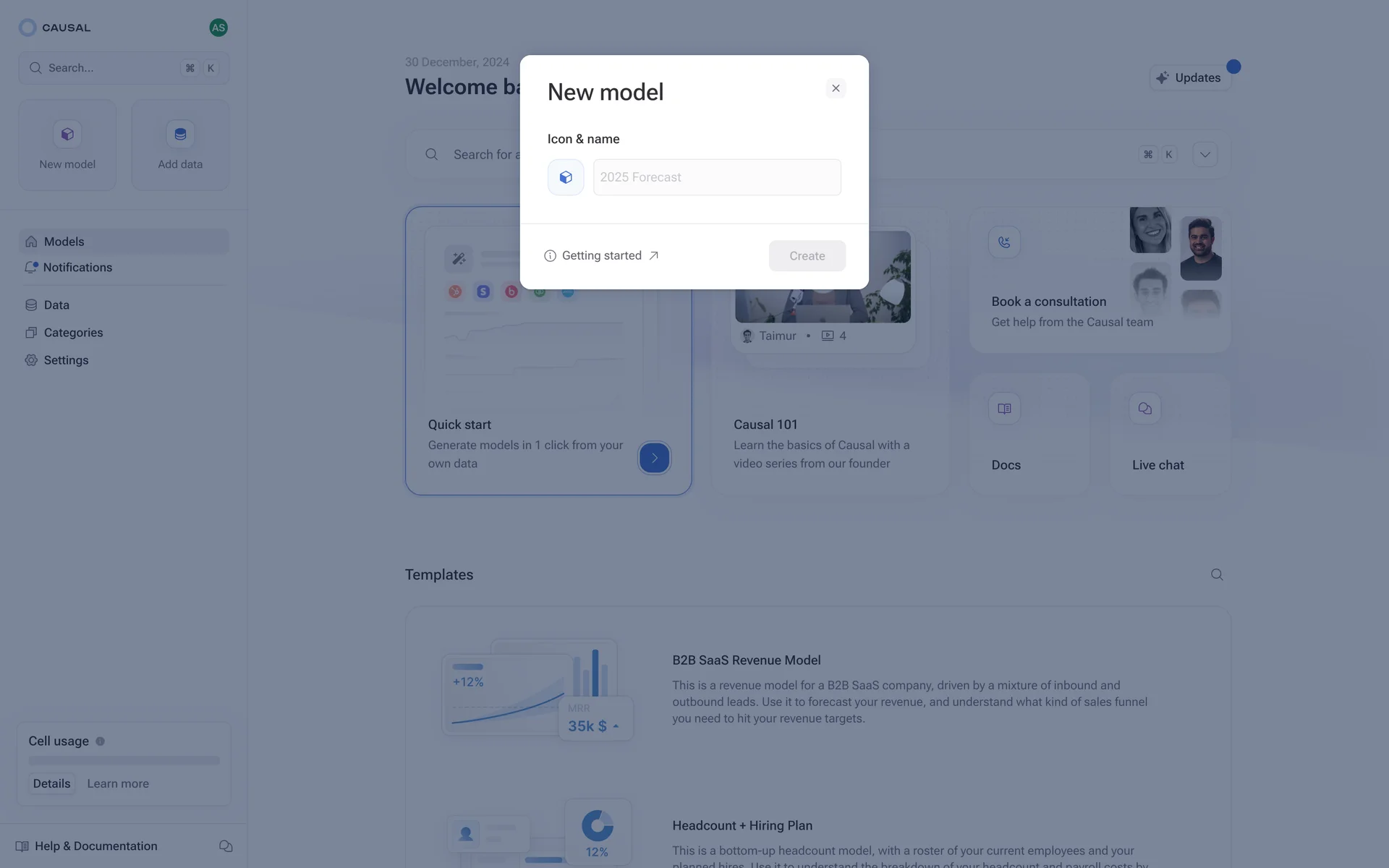Click the Quick start arrow button
The height and width of the screenshot is (868, 1389).
point(654,458)
